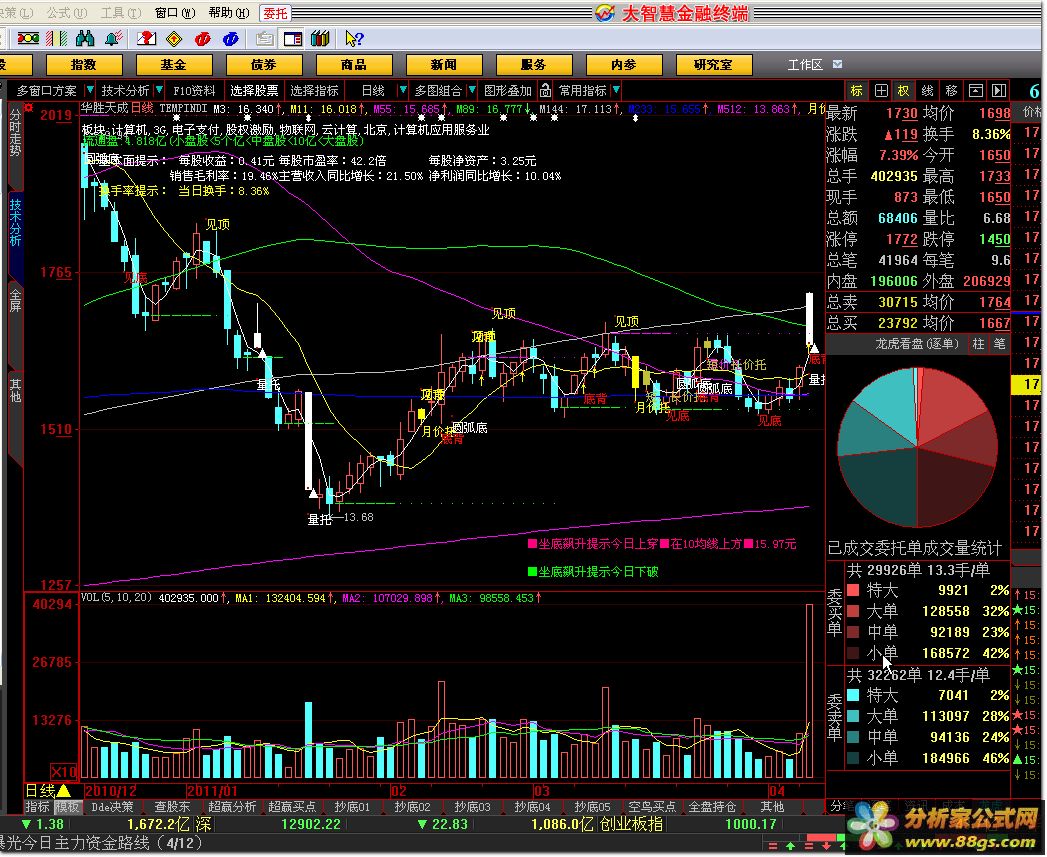This screenshot has width=1047, height=857.
Task: Expand the 多窗口方案 dropdown arrow
Action: tap(89, 90)
